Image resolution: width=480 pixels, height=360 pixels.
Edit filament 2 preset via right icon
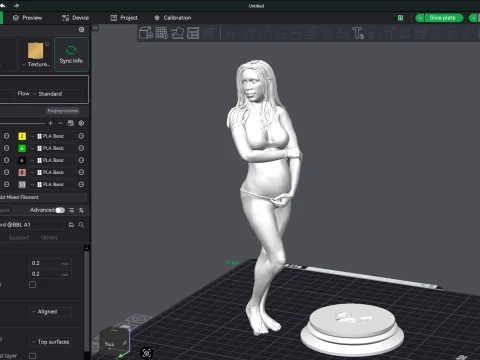tap(81, 136)
